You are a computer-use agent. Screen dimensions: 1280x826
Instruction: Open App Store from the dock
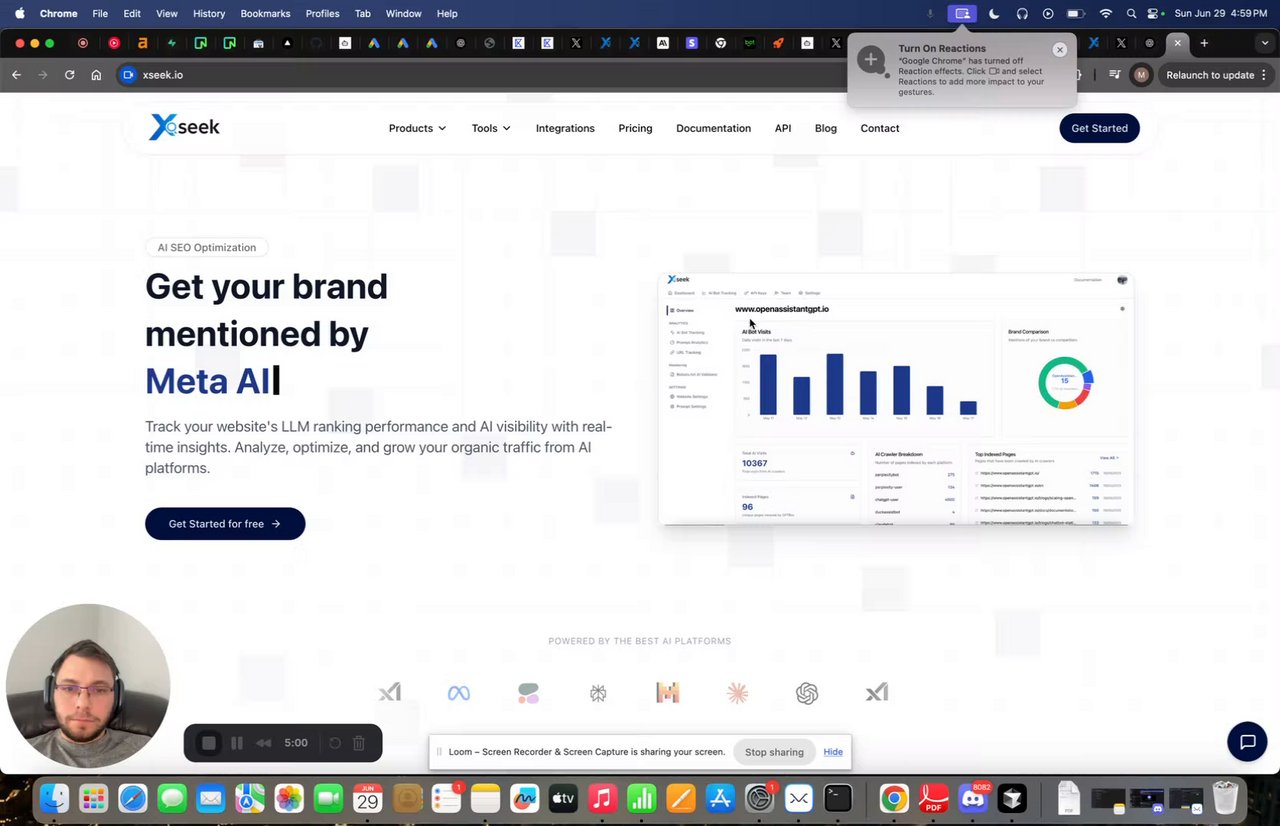(720, 798)
